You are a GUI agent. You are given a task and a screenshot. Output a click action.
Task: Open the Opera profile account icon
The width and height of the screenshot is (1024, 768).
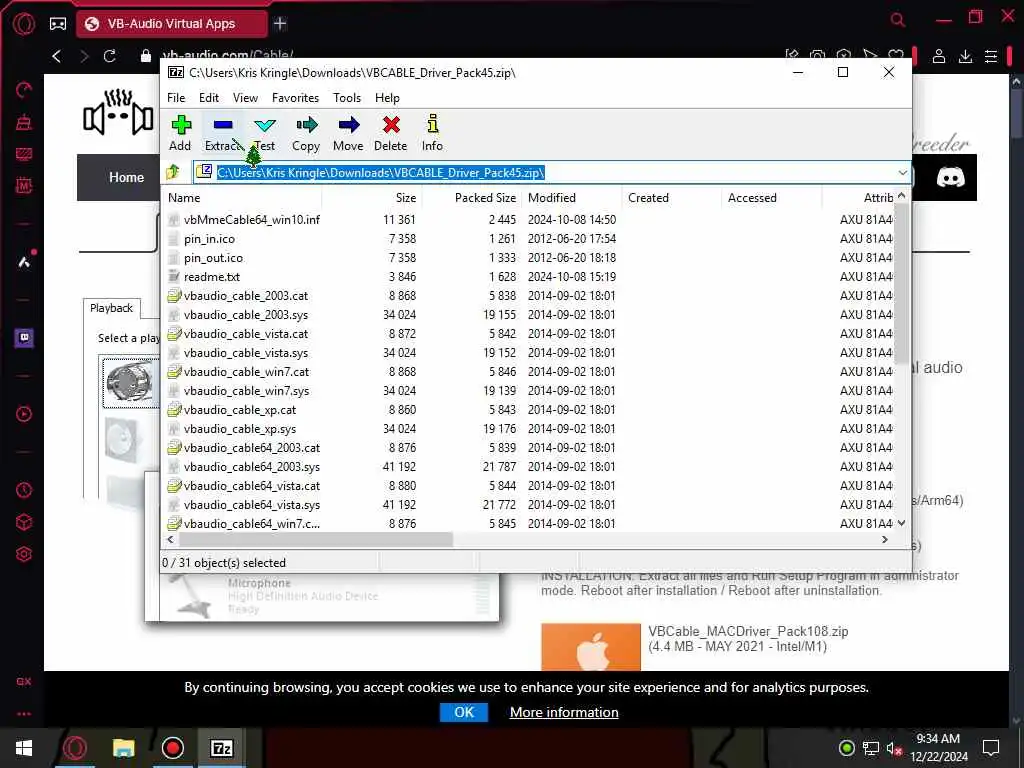(x=939, y=56)
